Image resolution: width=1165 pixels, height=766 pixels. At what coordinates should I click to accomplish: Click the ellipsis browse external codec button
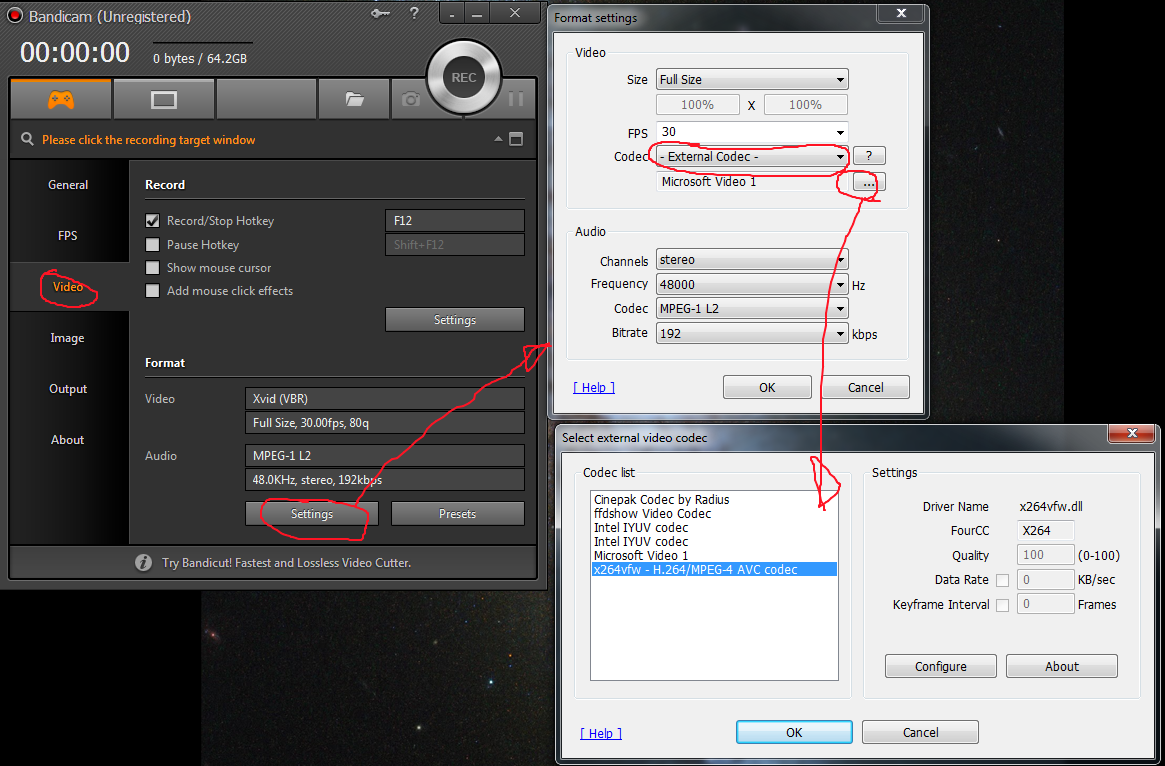[869, 182]
